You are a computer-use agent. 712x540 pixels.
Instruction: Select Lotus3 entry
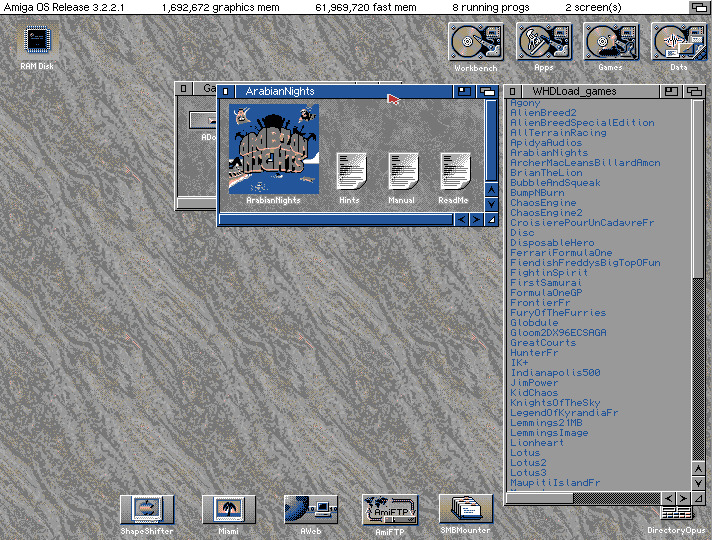point(528,472)
